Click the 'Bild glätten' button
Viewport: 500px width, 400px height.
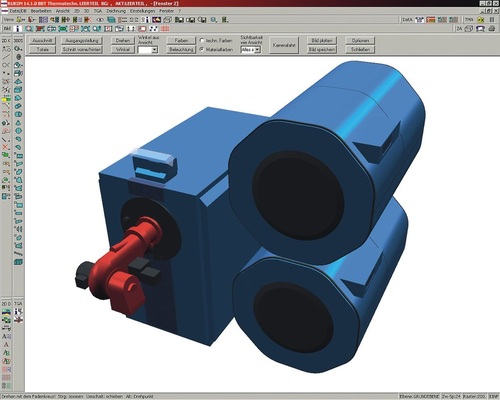[x=322, y=40]
